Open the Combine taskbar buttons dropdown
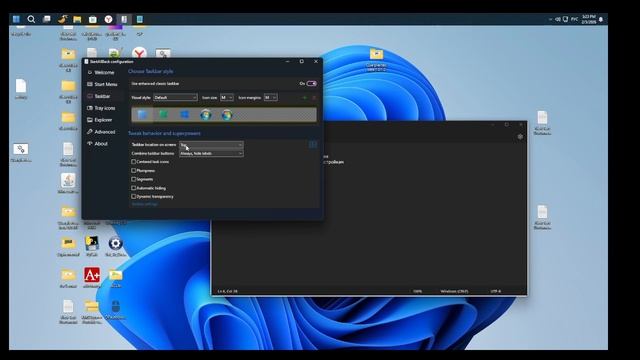Image resolution: width=640 pixels, height=360 pixels. click(211, 153)
